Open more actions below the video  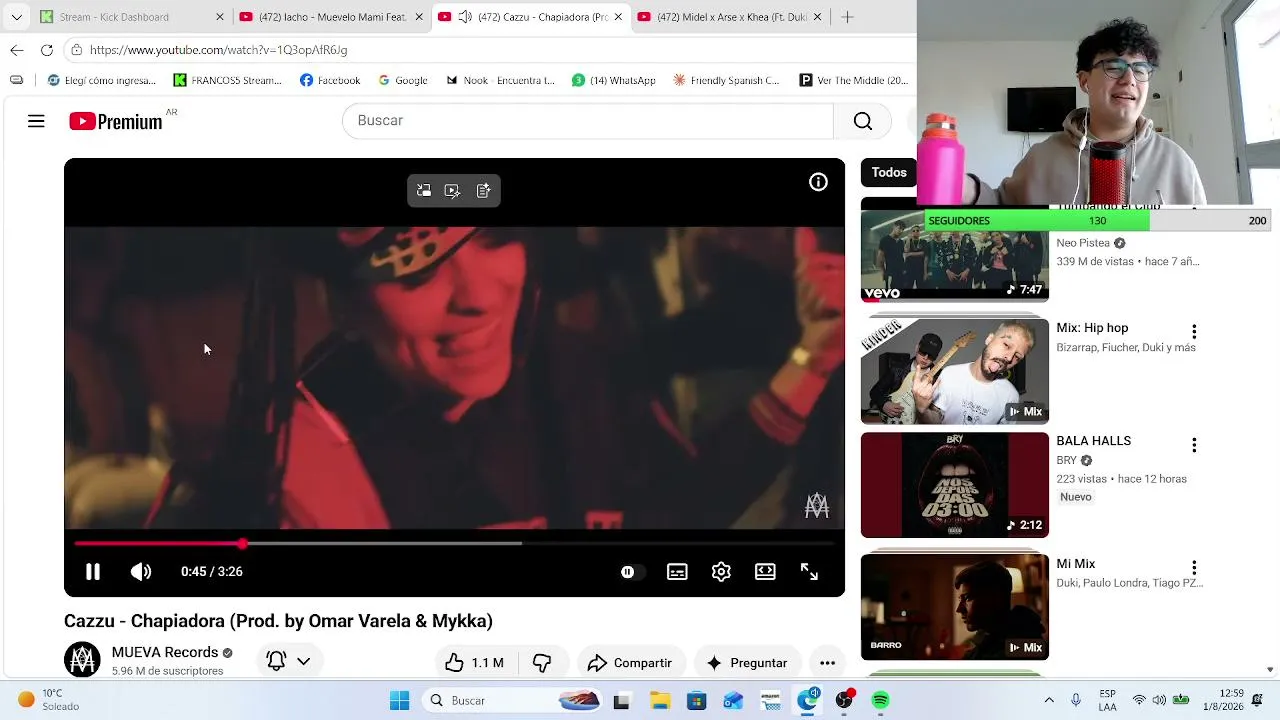coord(827,663)
